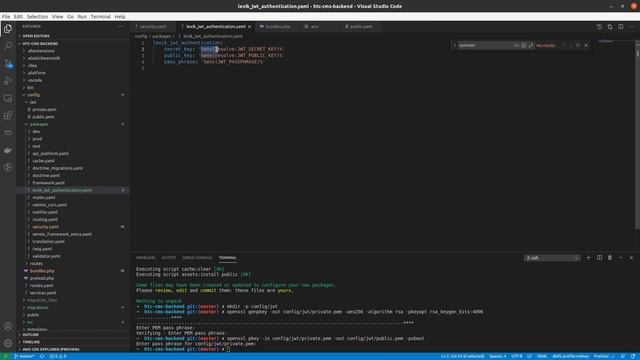Open the terminal selector dropdown 2: zsh
This screenshot has width=640, height=360.
pyautogui.click(x=552, y=258)
